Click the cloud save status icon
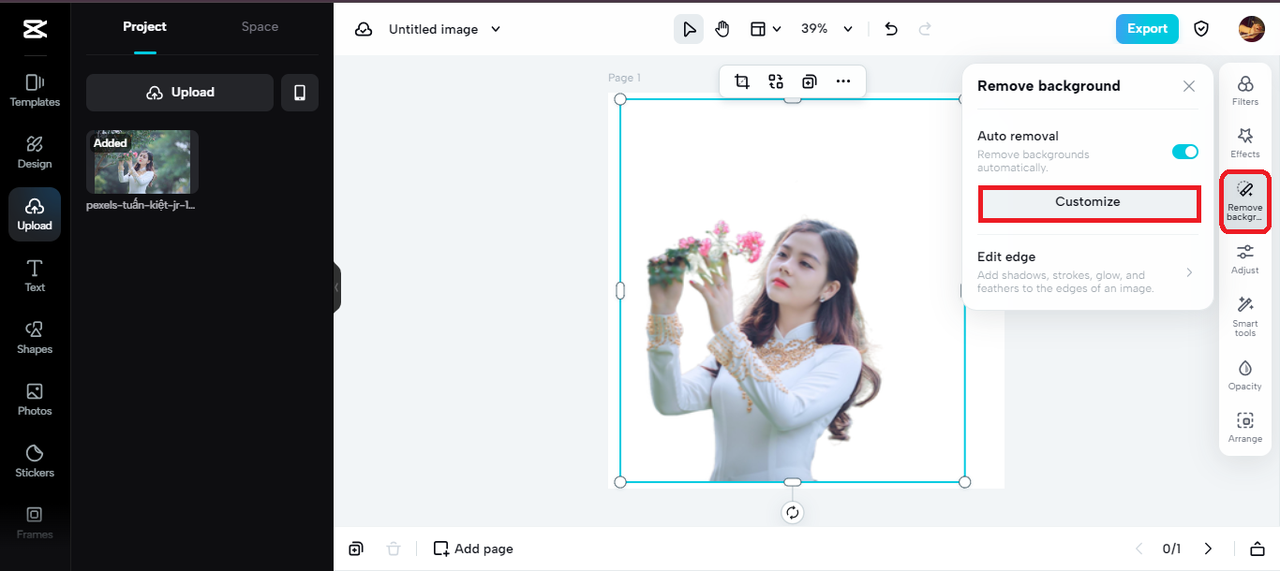Viewport: 1280px width, 571px height. point(364,30)
